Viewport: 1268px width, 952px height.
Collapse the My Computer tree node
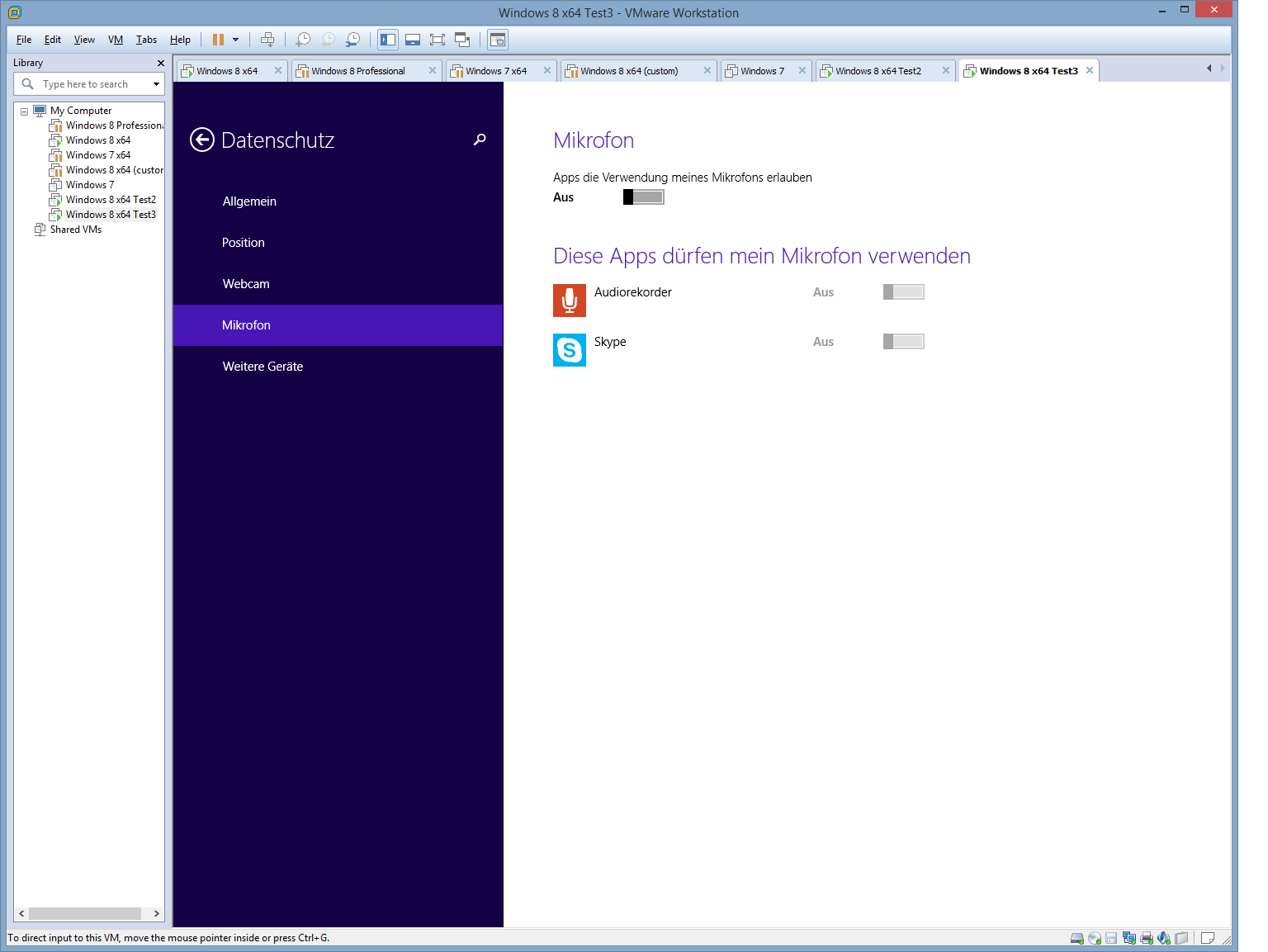[x=24, y=111]
